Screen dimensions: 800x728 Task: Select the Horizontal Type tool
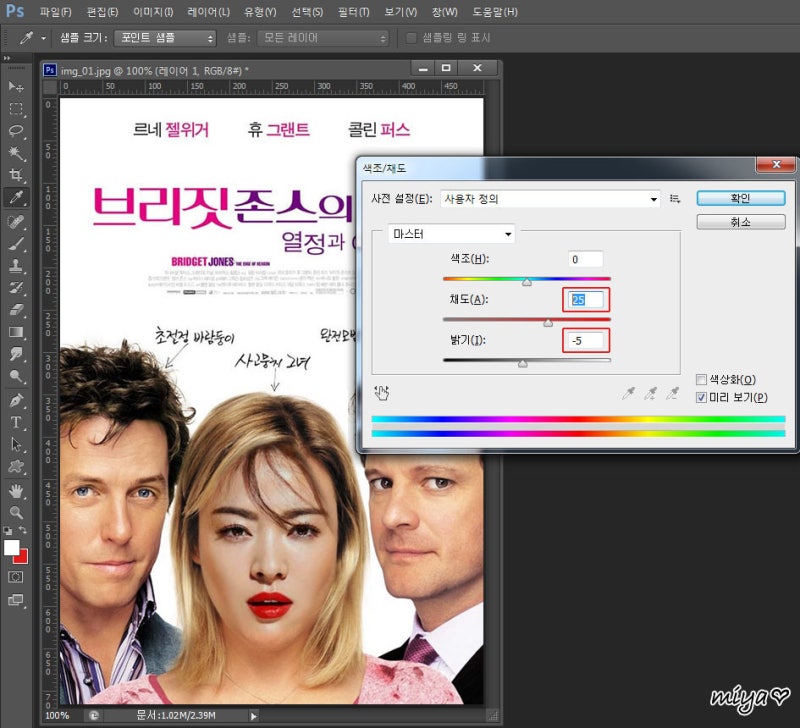tap(16, 422)
